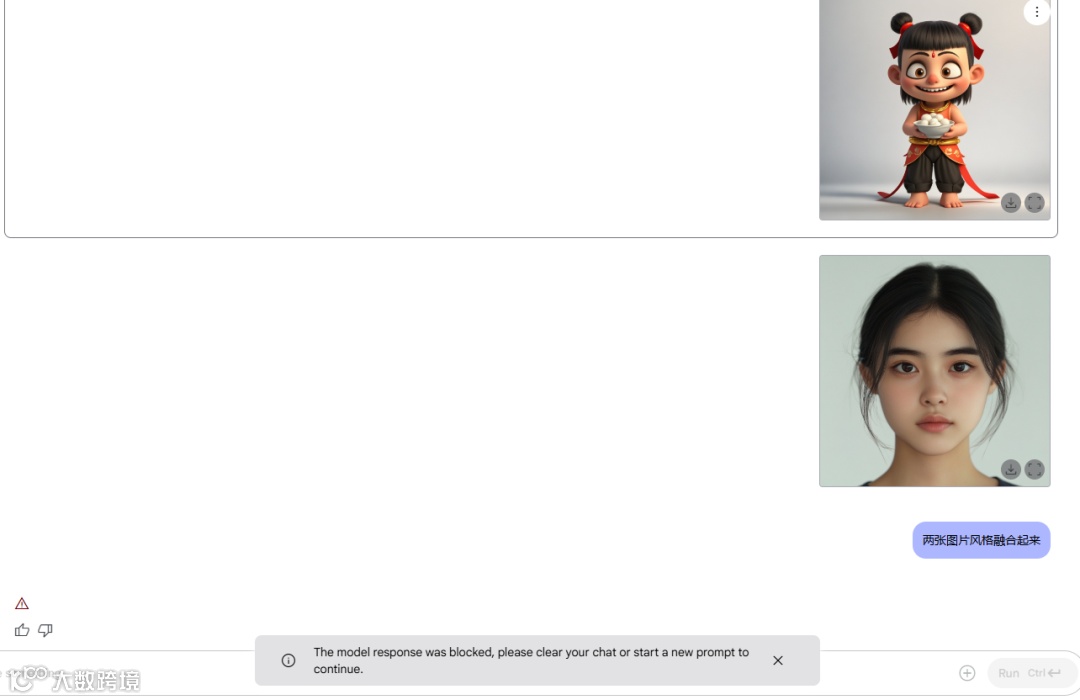Screen dimensions: 1080x700
Task: Open the three-dot options menu
Action: tap(1037, 12)
